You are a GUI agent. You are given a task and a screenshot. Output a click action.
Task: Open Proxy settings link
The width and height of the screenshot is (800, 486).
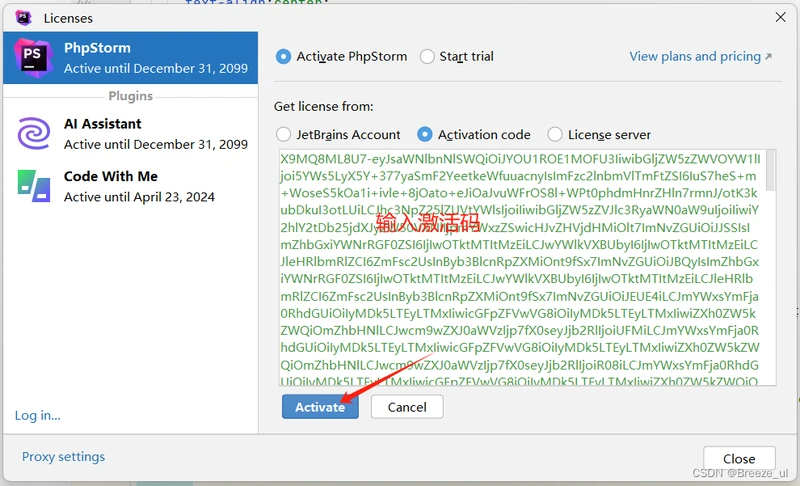point(63,456)
